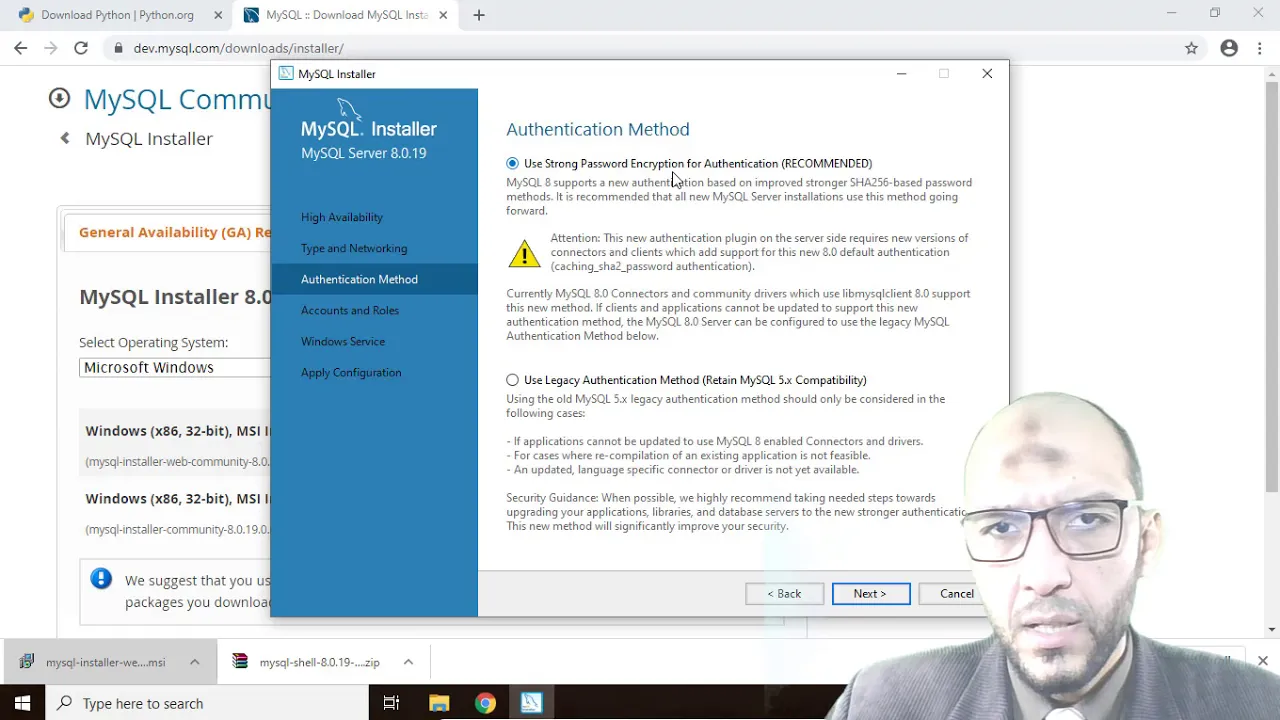Click the MySQL Installer page heading
The height and width of the screenshot is (720, 1280).
149,139
